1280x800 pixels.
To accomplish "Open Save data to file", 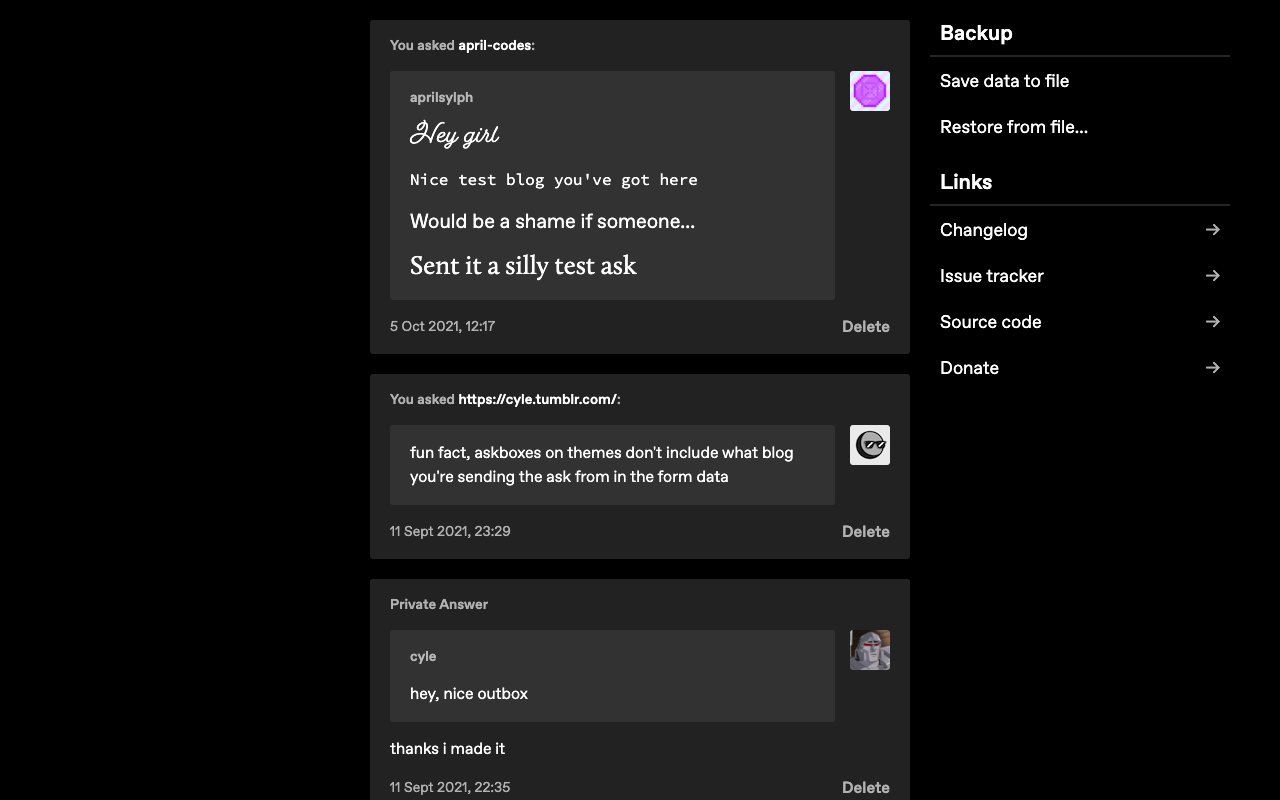I will point(1004,80).
